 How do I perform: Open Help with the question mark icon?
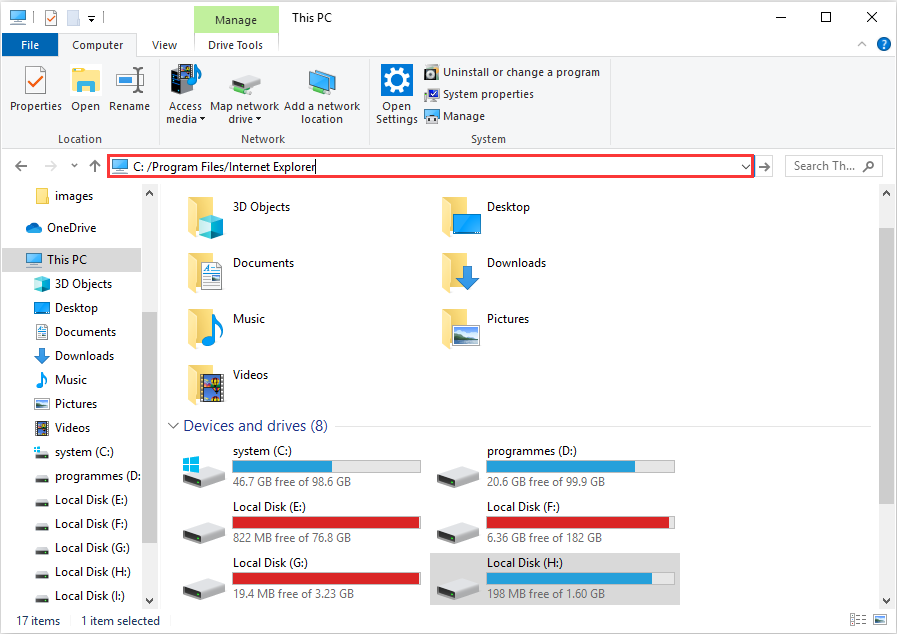(884, 44)
